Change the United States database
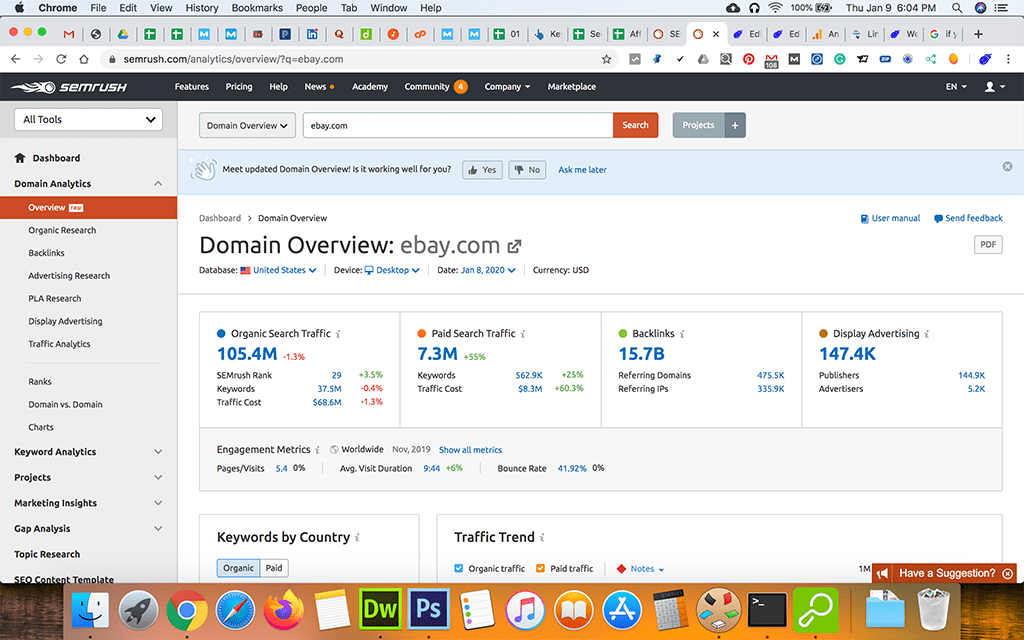This screenshot has height=640, width=1024. pyautogui.click(x=278, y=270)
